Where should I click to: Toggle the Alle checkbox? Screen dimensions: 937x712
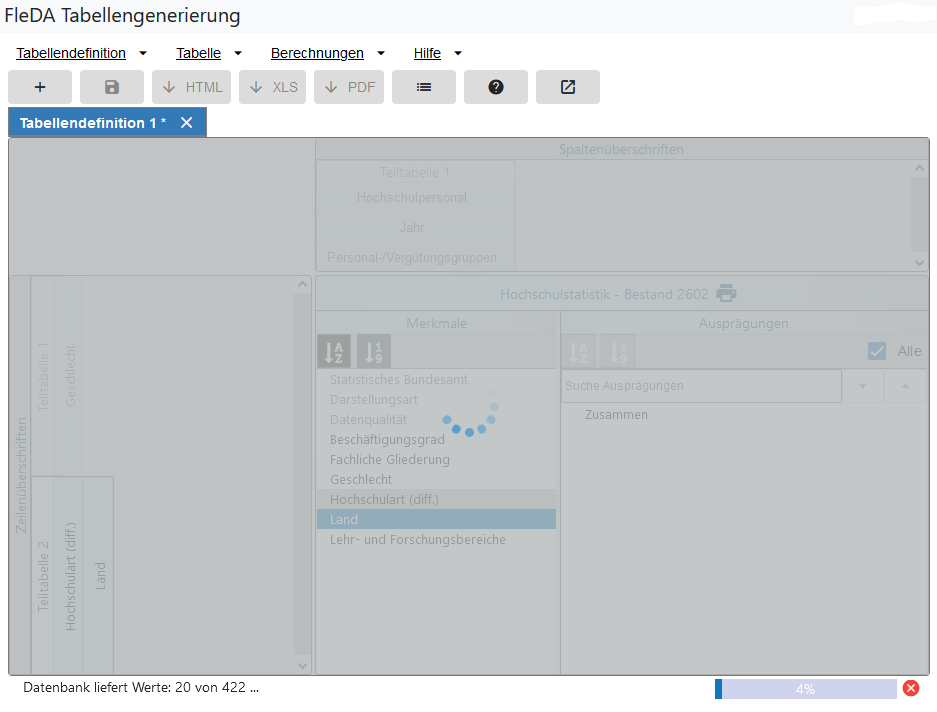pyautogui.click(x=877, y=351)
